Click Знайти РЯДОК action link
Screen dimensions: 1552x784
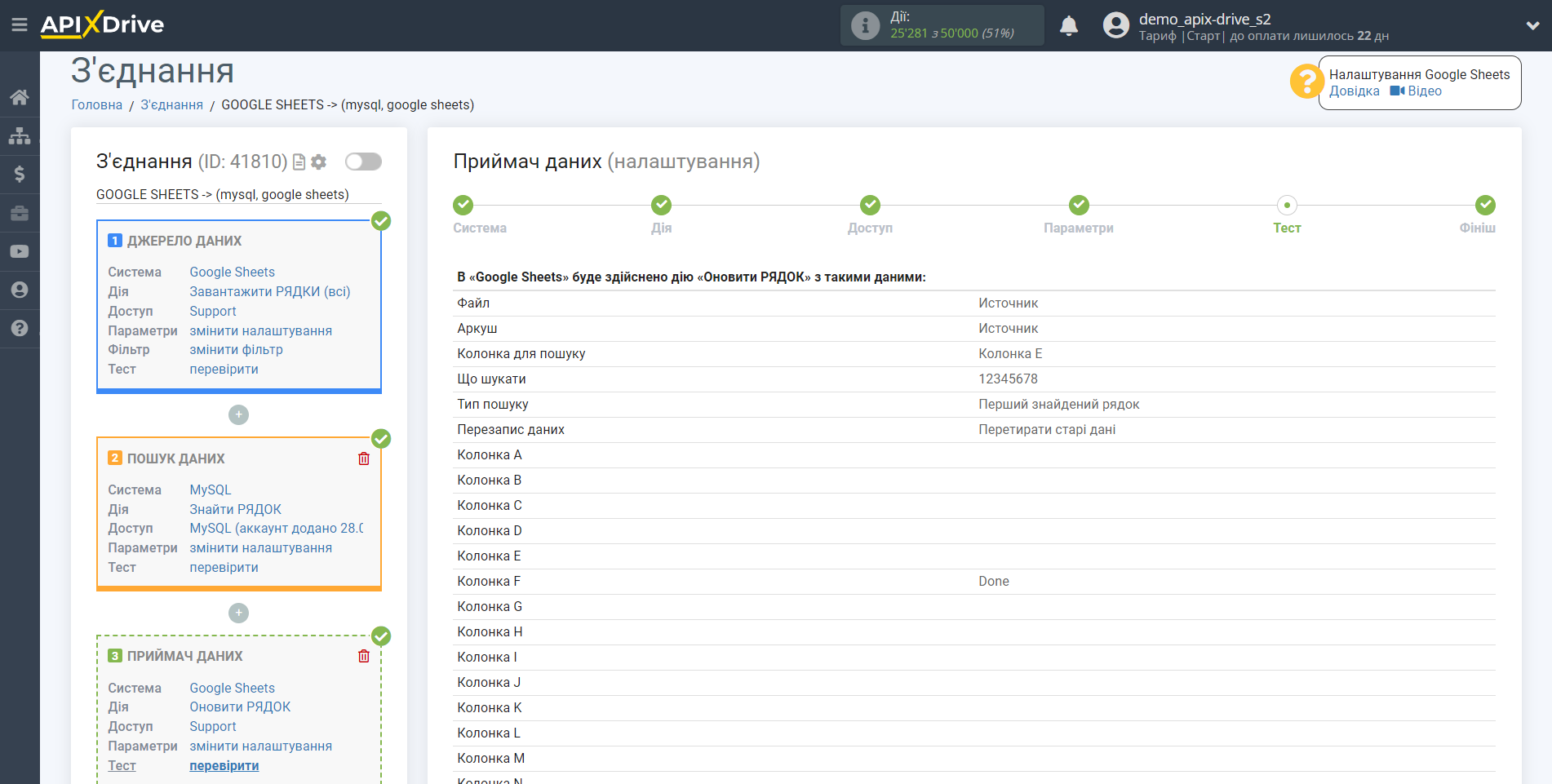pyautogui.click(x=235, y=509)
